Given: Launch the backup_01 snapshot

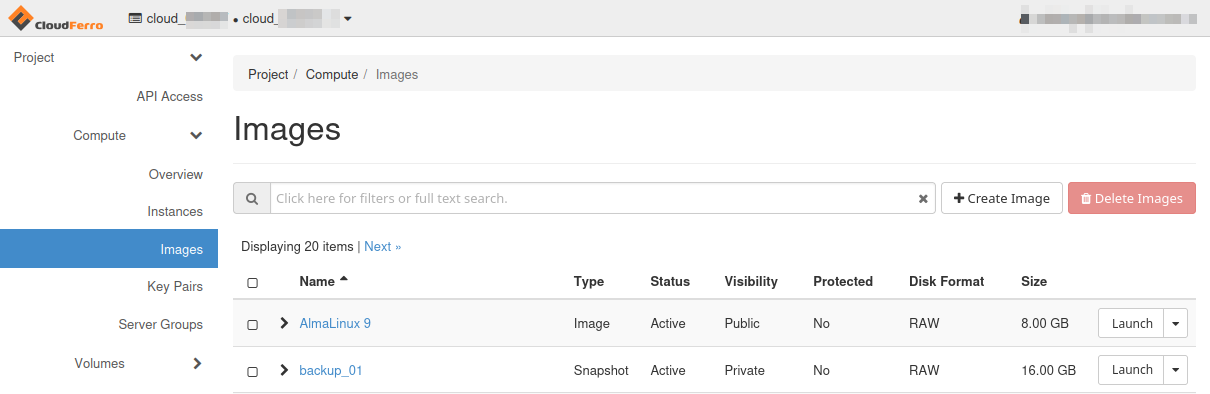Looking at the screenshot, I should [x=1132, y=370].
